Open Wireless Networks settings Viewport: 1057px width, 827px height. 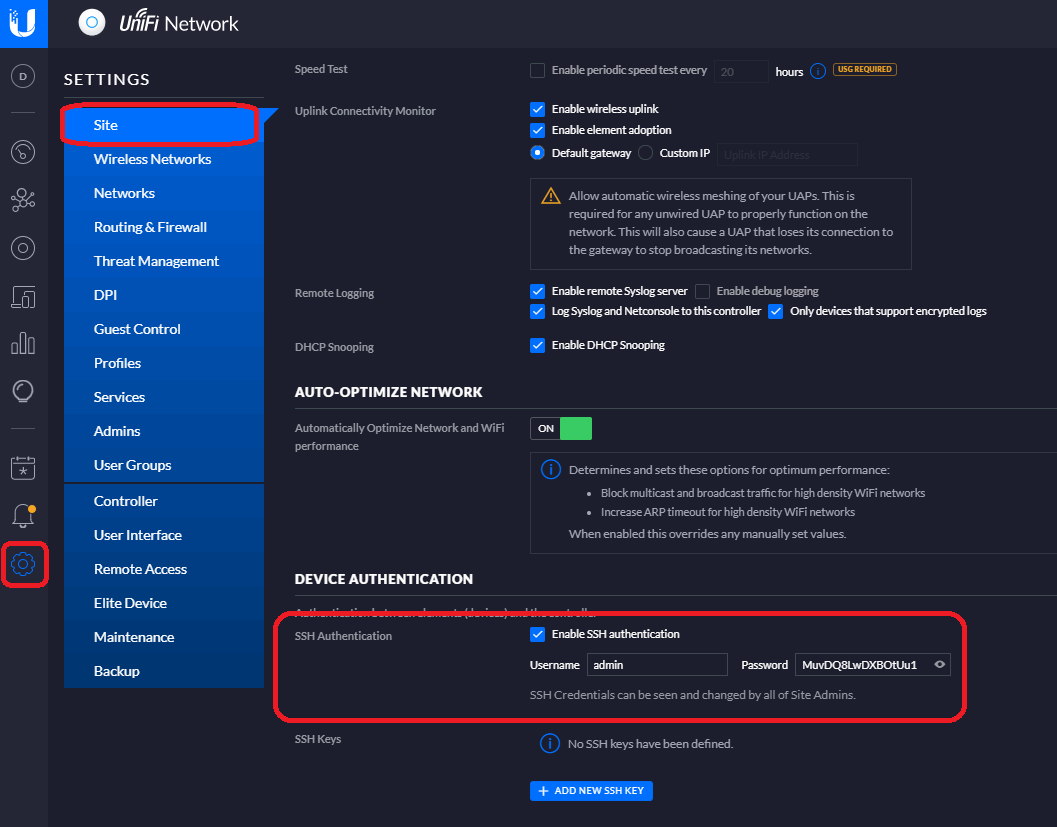164,159
